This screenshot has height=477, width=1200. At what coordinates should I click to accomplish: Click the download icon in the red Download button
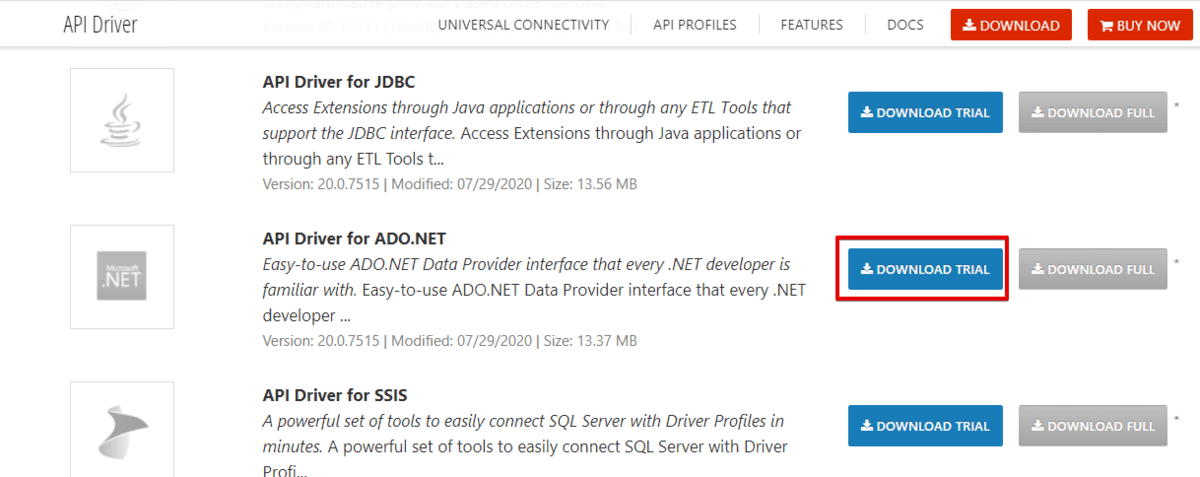(969, 26)
